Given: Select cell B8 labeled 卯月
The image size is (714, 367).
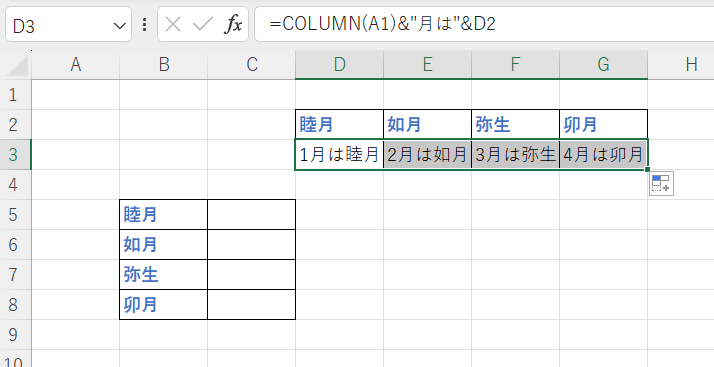Looking at the screenshot, I should coord(163,305).
